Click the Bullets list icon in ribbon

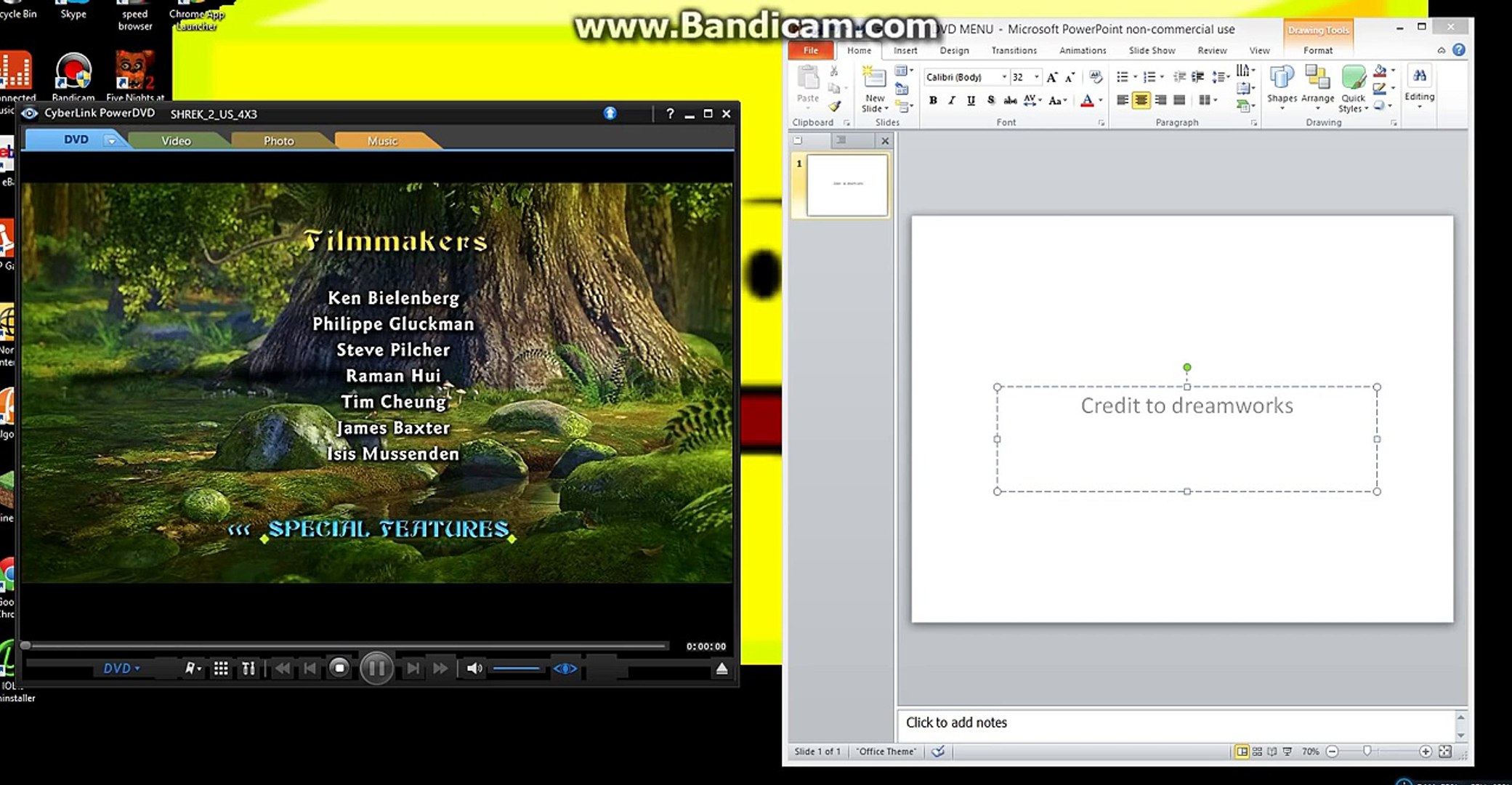point(1122,77)
